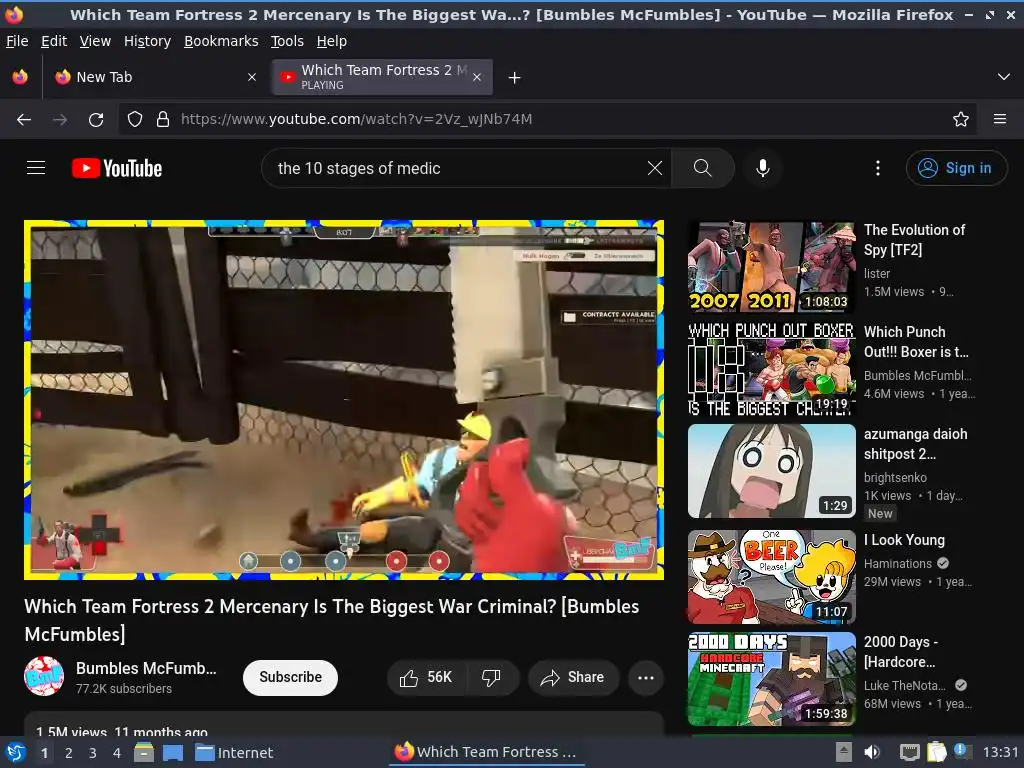Open azumanga daioh shitpost thumbnail
1024x768 pixels.
coord(772,471)
